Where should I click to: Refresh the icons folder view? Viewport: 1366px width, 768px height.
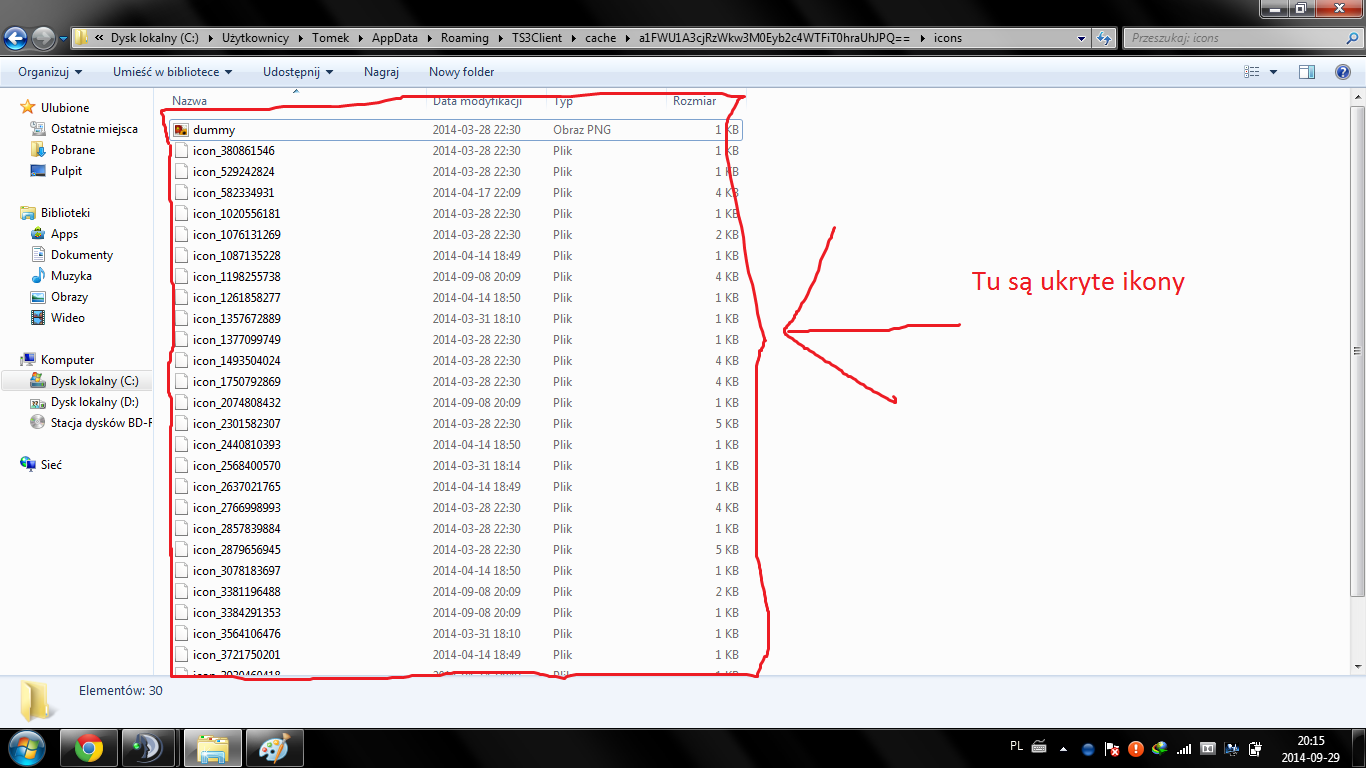click(1104, 38)
